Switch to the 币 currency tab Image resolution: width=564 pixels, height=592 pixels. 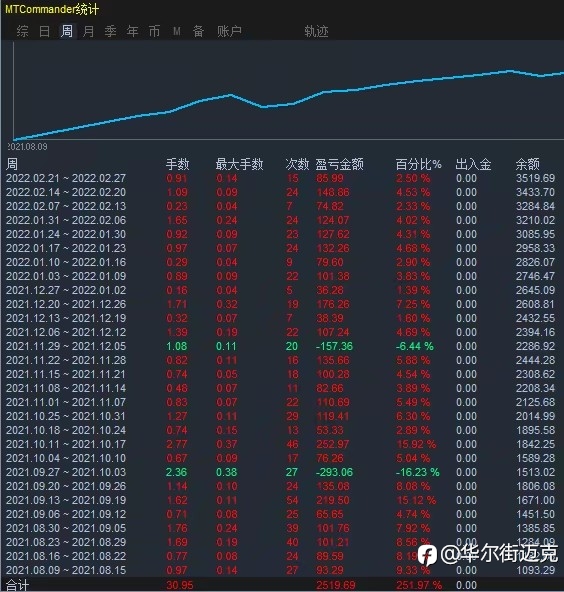154,31
